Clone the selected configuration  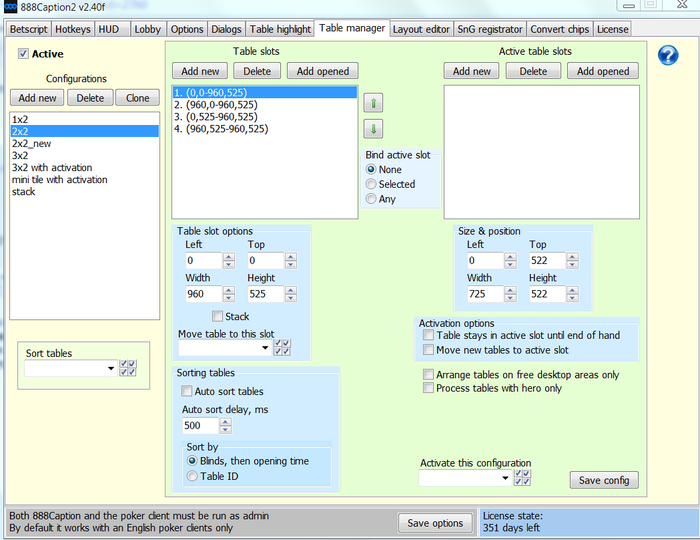(138, 98)
